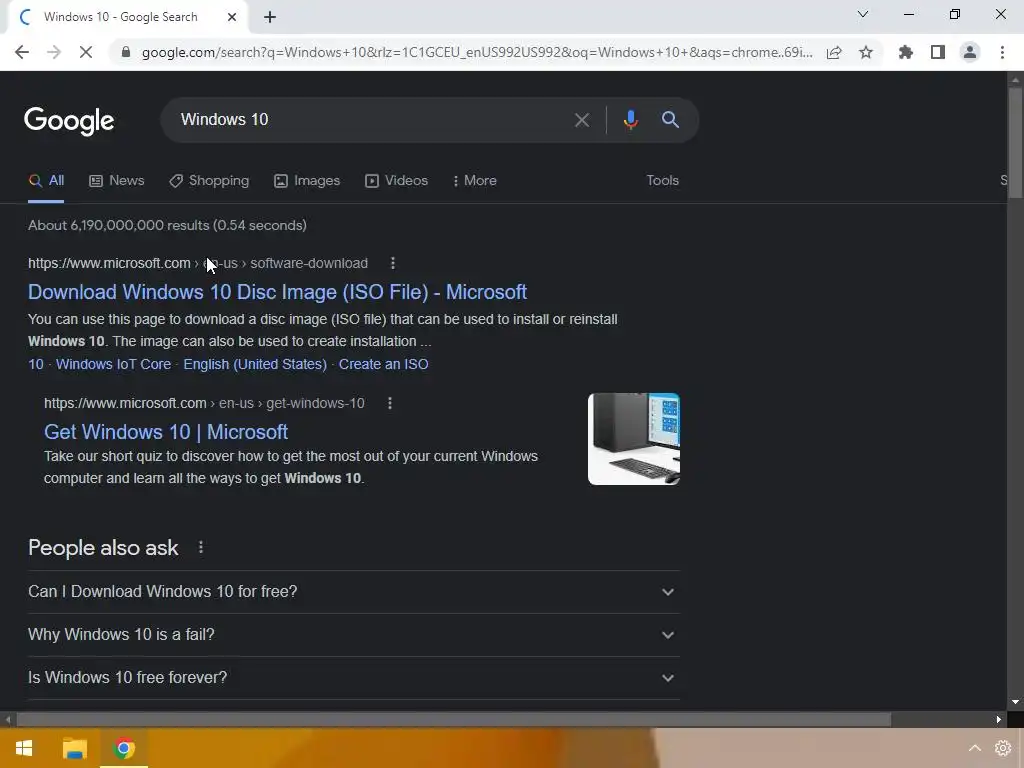Open File Explorer from the taskbar
The image size is (1024, 768).
74,748
